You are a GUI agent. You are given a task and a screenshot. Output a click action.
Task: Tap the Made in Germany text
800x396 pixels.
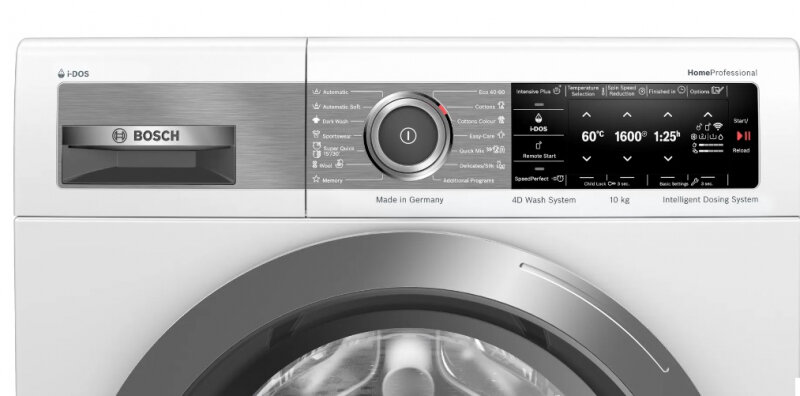(410, 200)
